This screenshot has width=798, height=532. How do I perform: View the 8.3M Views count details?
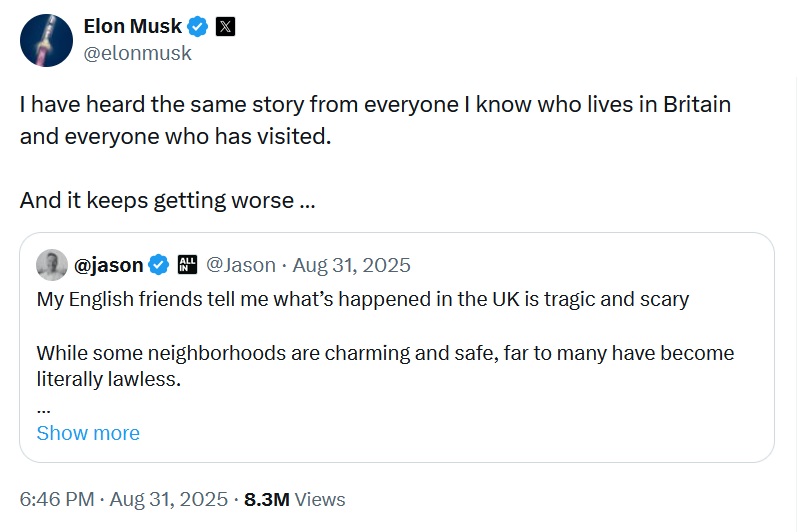click(294, 499)
